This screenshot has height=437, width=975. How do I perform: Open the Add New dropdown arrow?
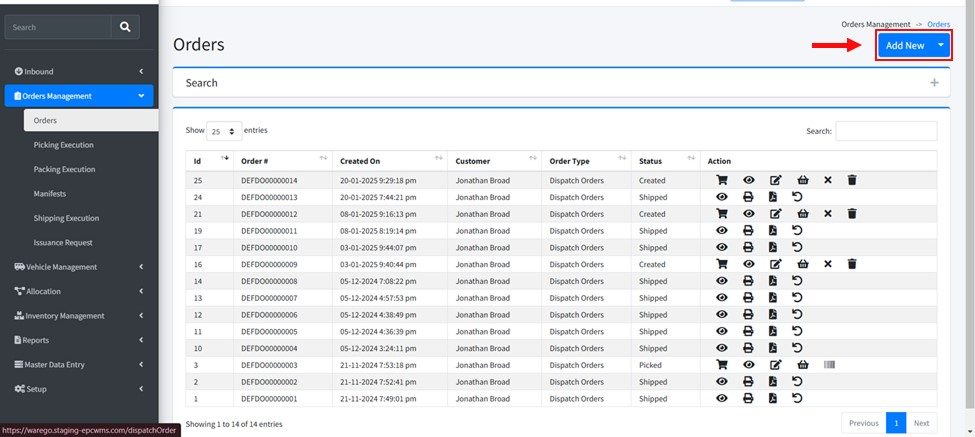(941, 45)
